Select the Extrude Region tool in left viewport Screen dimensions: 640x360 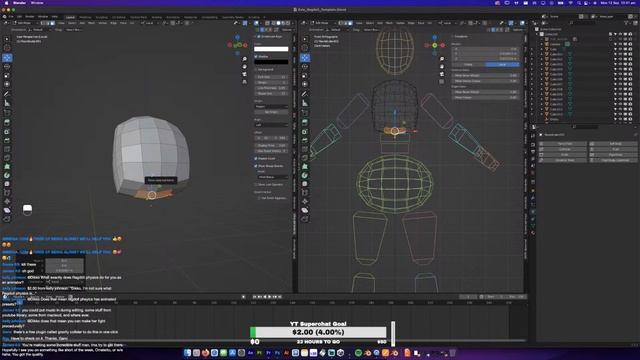coord(7,122)
